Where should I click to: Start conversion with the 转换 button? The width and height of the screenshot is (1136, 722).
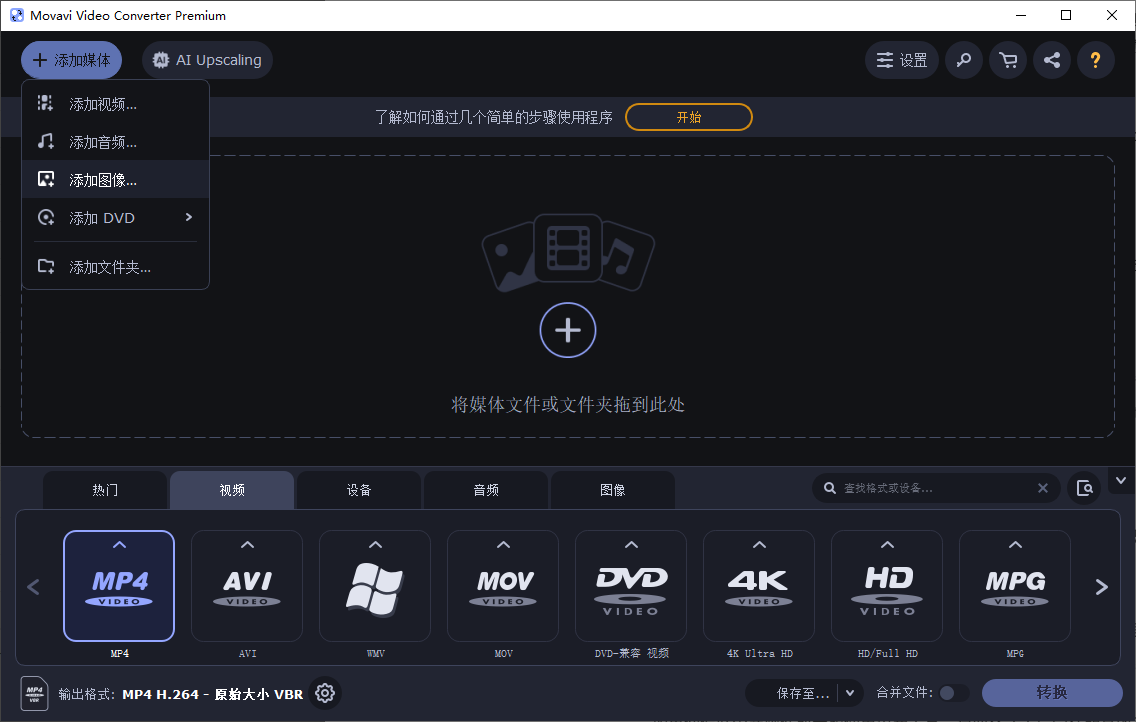coord(1052,692)
